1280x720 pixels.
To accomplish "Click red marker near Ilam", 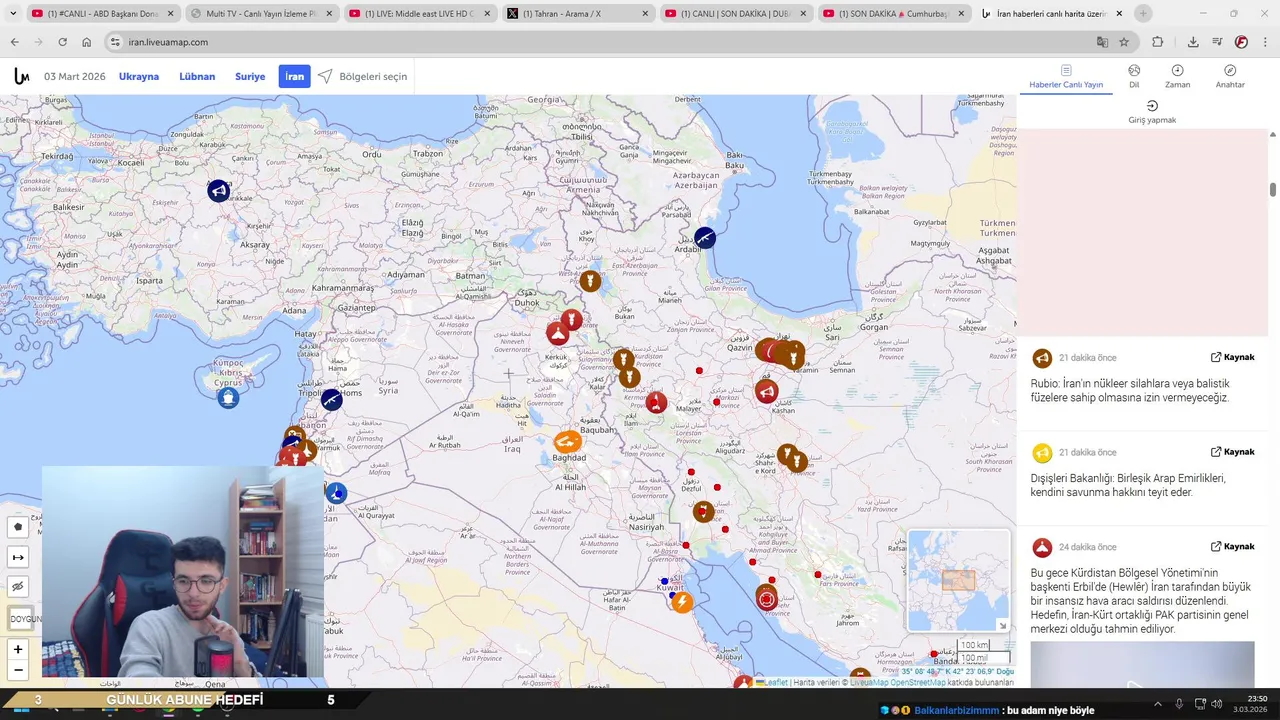I will point(656,403).
